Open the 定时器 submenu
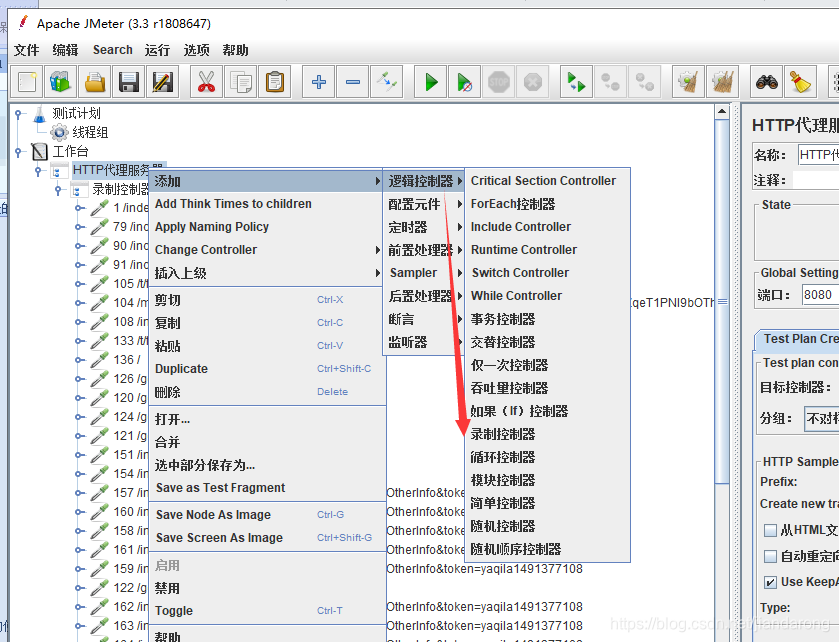Viewport: 839px width, 642px height. tap(424, 227)
